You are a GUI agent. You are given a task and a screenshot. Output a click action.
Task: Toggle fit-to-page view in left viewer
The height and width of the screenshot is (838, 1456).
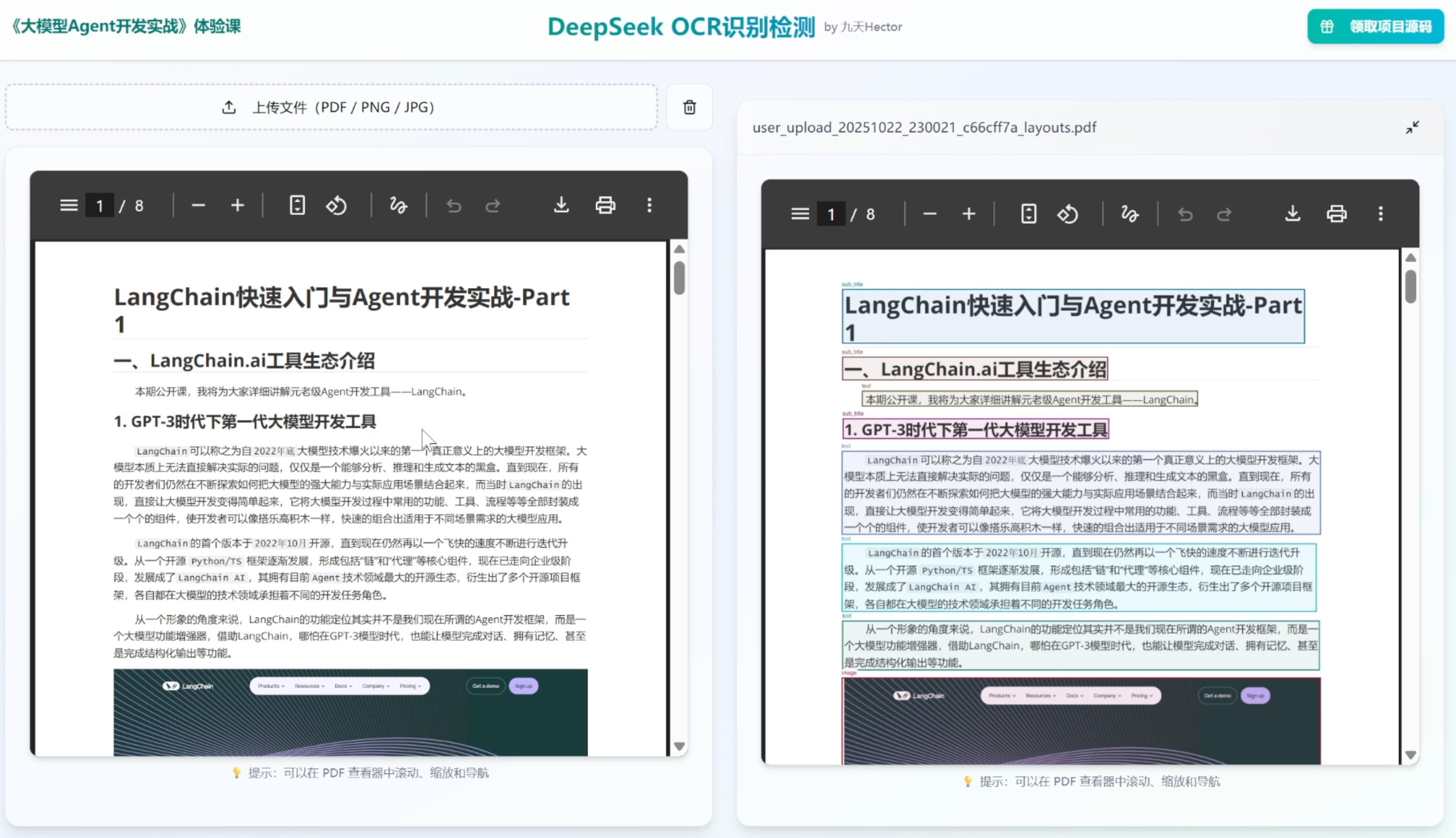tap(297, 205)
